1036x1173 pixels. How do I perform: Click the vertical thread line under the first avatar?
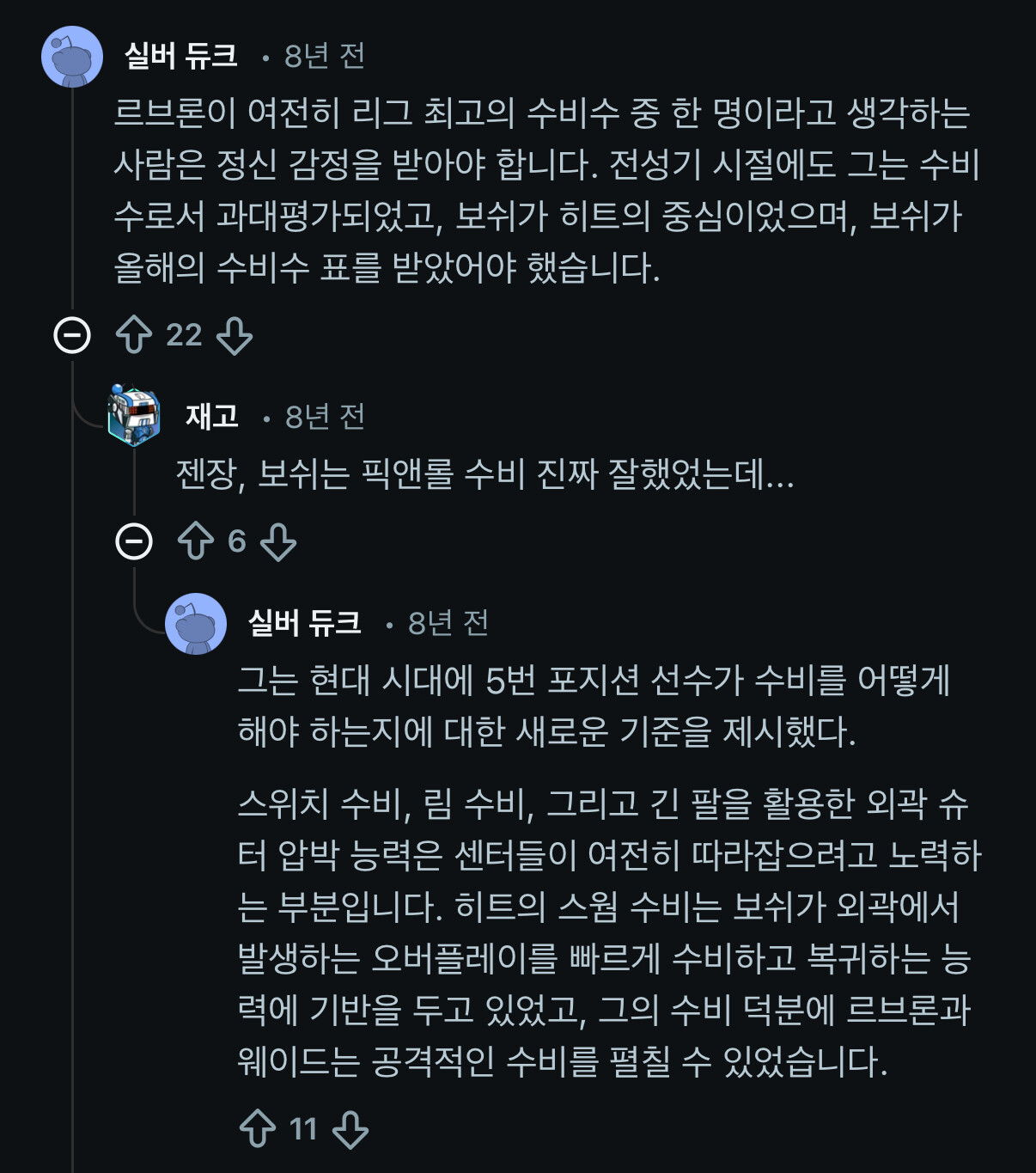(x=72, y=198)
